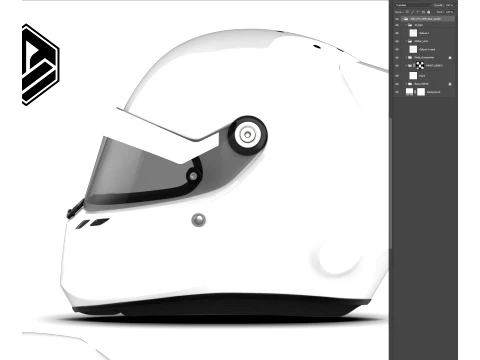Click the lock icon on first locked group
The width and height of the screenshot is (480, 360).
point(450,58)
